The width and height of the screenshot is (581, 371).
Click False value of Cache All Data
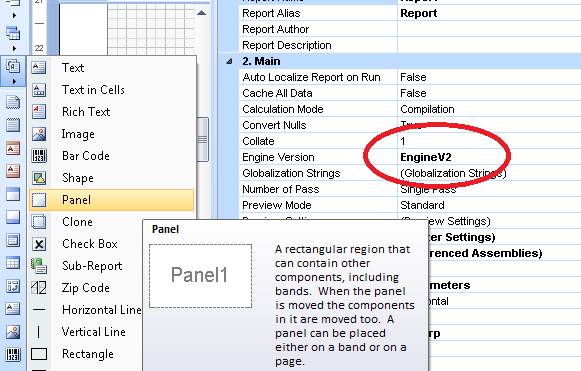point(413,93)
